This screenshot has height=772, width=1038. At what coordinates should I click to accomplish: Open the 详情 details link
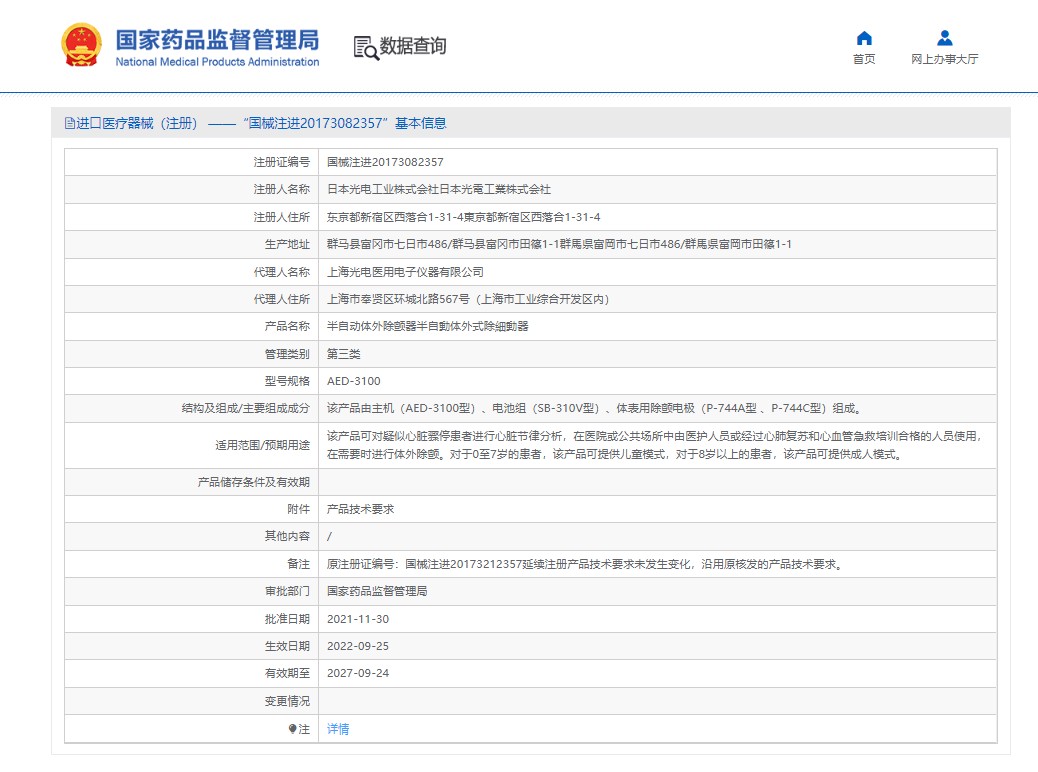(338, 729)
